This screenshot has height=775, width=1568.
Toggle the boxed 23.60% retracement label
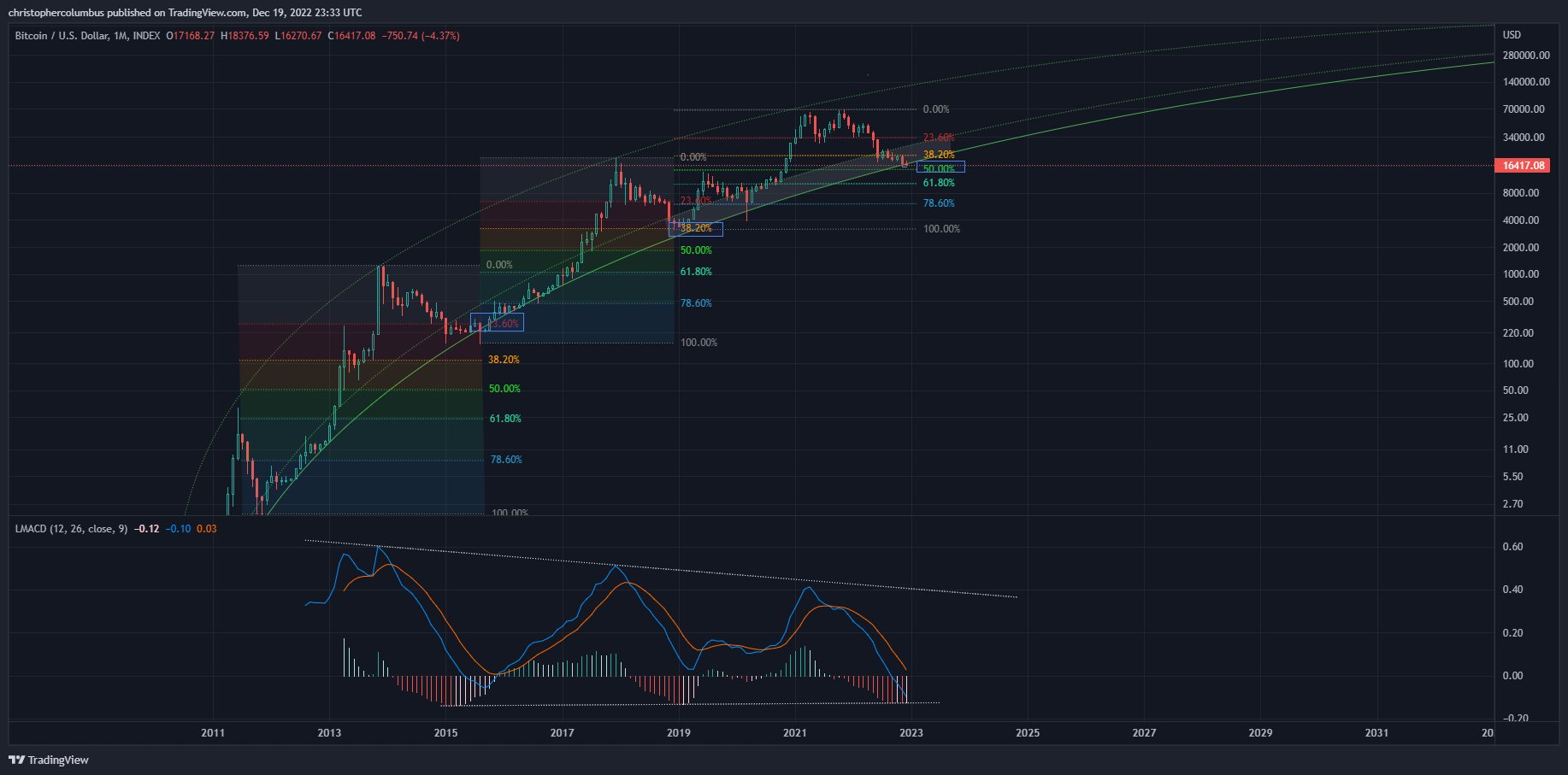(500, 322)
